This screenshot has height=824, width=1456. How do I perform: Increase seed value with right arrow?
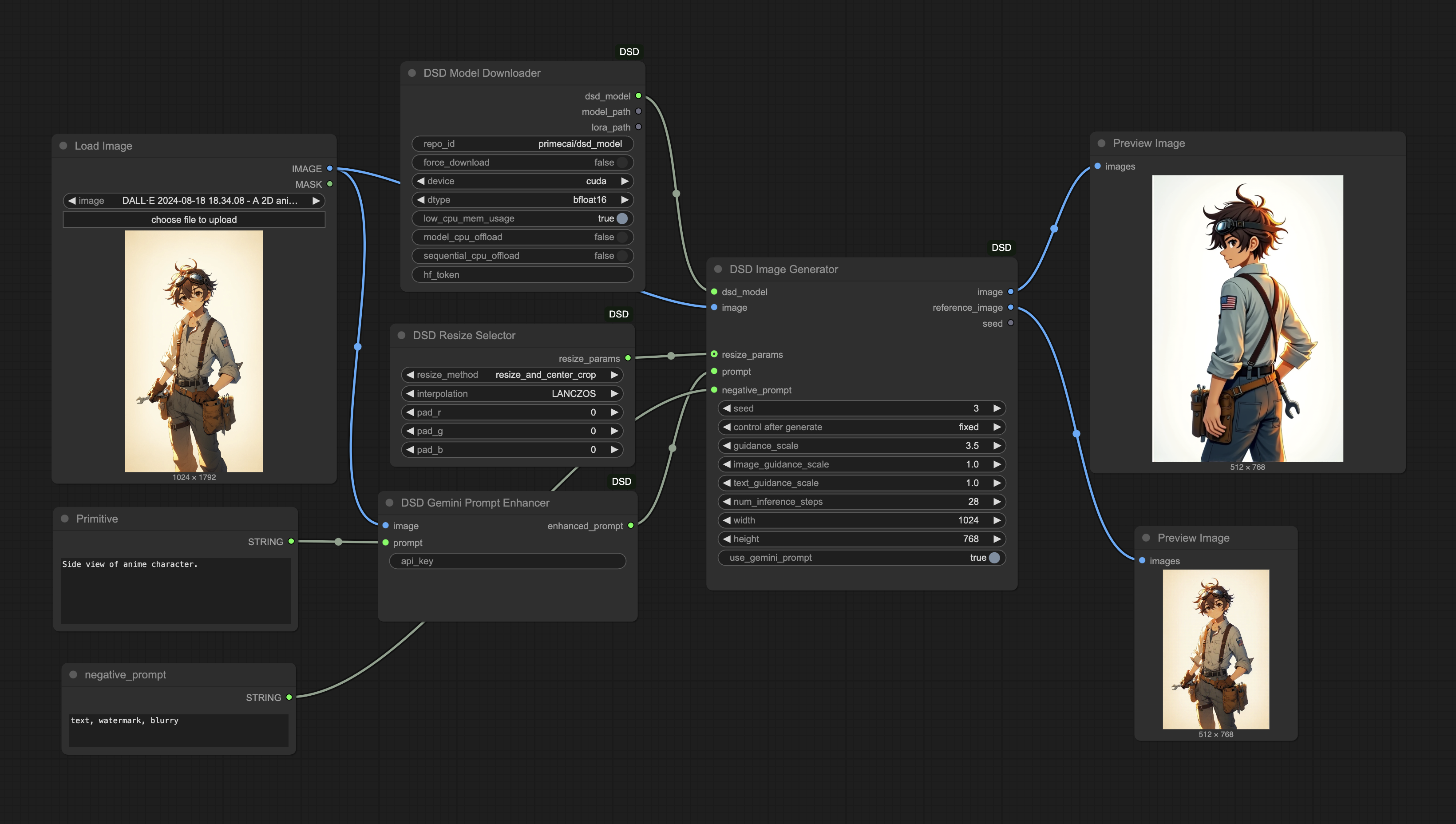point(997,408)
